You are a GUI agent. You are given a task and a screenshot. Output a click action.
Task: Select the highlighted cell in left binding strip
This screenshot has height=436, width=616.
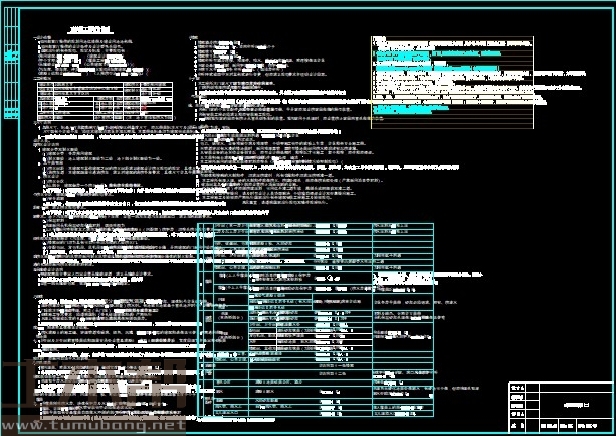[10, 57]
